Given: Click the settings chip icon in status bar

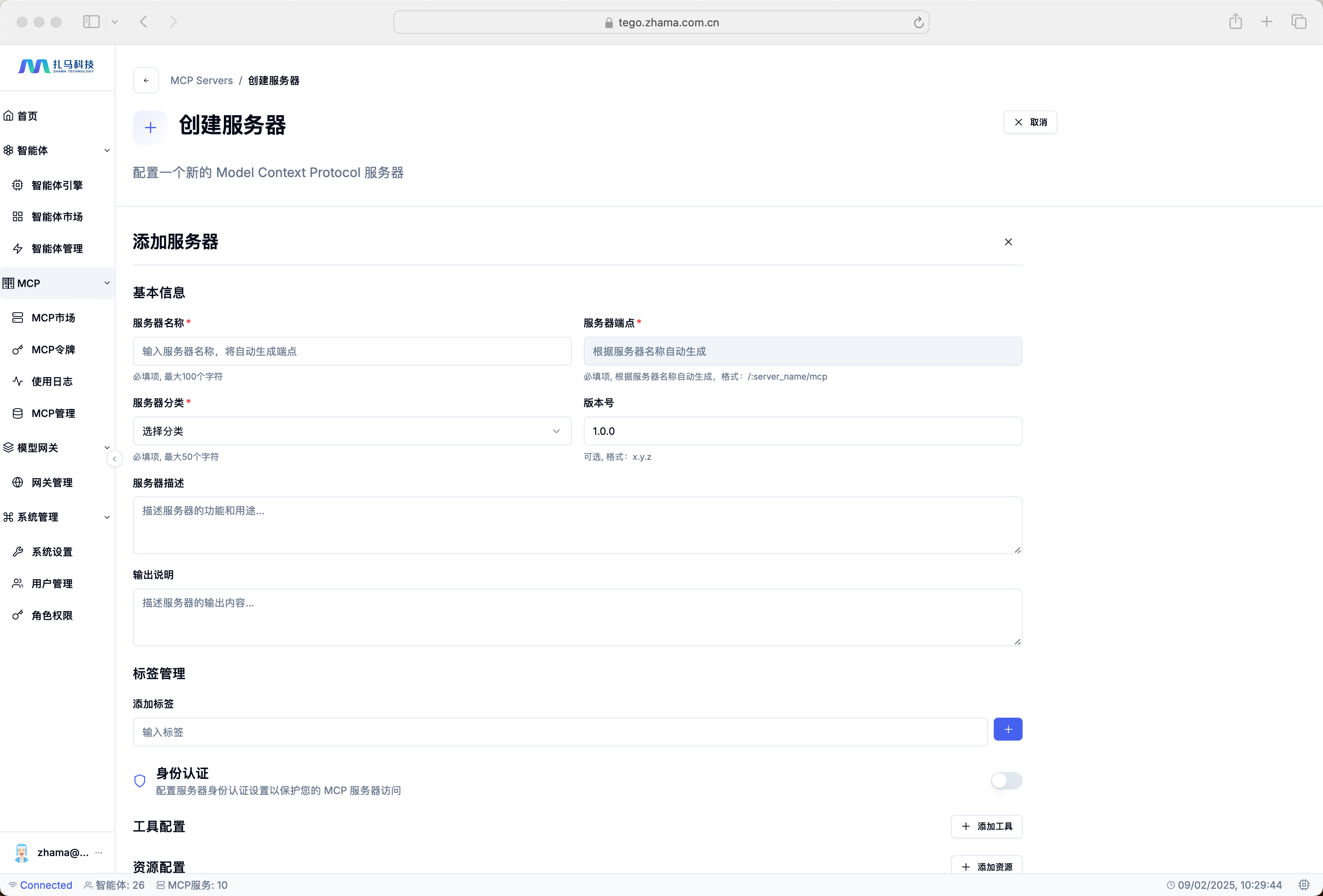Looking at the screenshot, I should (1304, 885).
